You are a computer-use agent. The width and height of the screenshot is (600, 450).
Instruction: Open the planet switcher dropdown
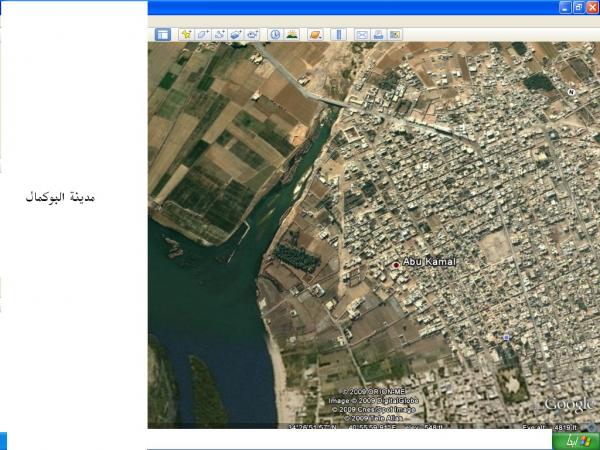click(315, 34)
